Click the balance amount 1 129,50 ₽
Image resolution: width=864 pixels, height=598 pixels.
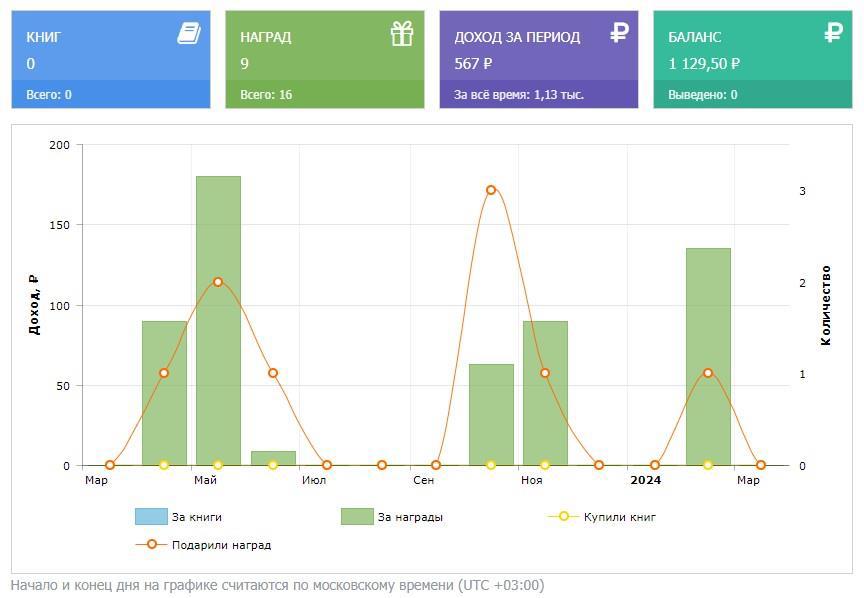[704, 64]
